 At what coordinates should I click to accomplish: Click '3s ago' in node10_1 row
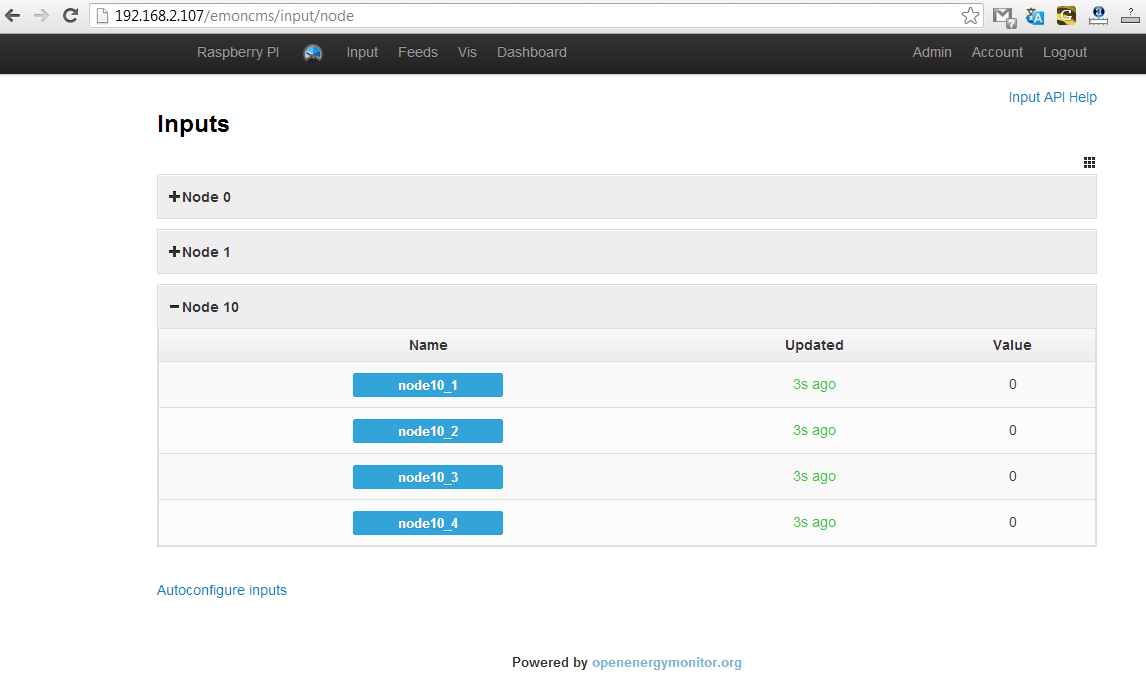tap(814, 384)
